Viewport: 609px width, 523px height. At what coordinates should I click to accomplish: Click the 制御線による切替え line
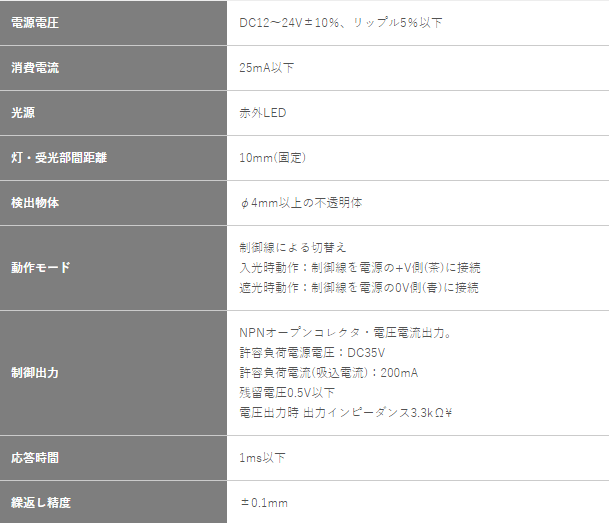click(x=292, y=248)
